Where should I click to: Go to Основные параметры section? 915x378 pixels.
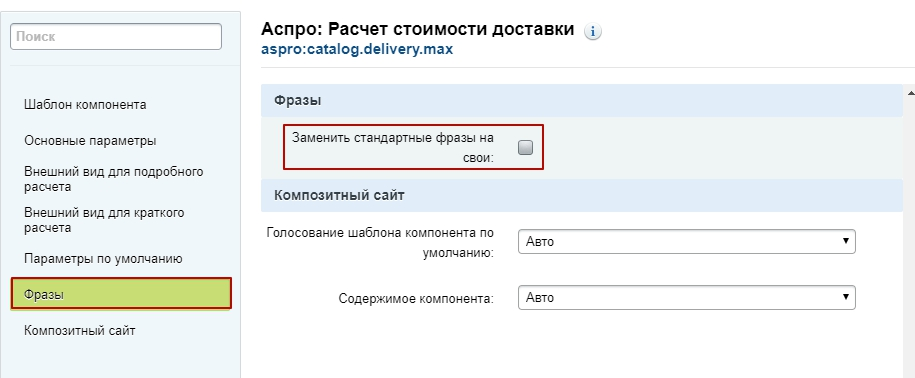pyautogui.click(x=90, y=141)
